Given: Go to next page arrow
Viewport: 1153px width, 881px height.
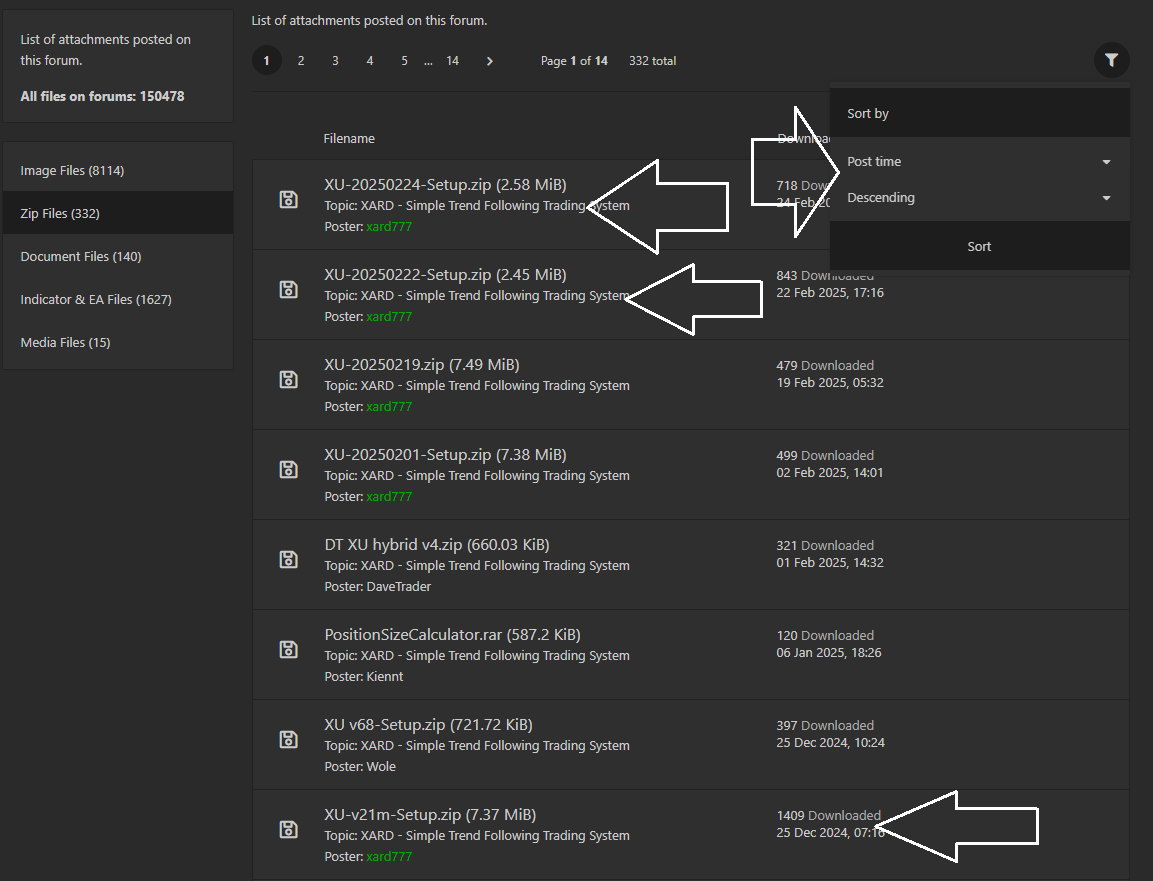Looking at the screenshot, I should [x=489, y=61].
